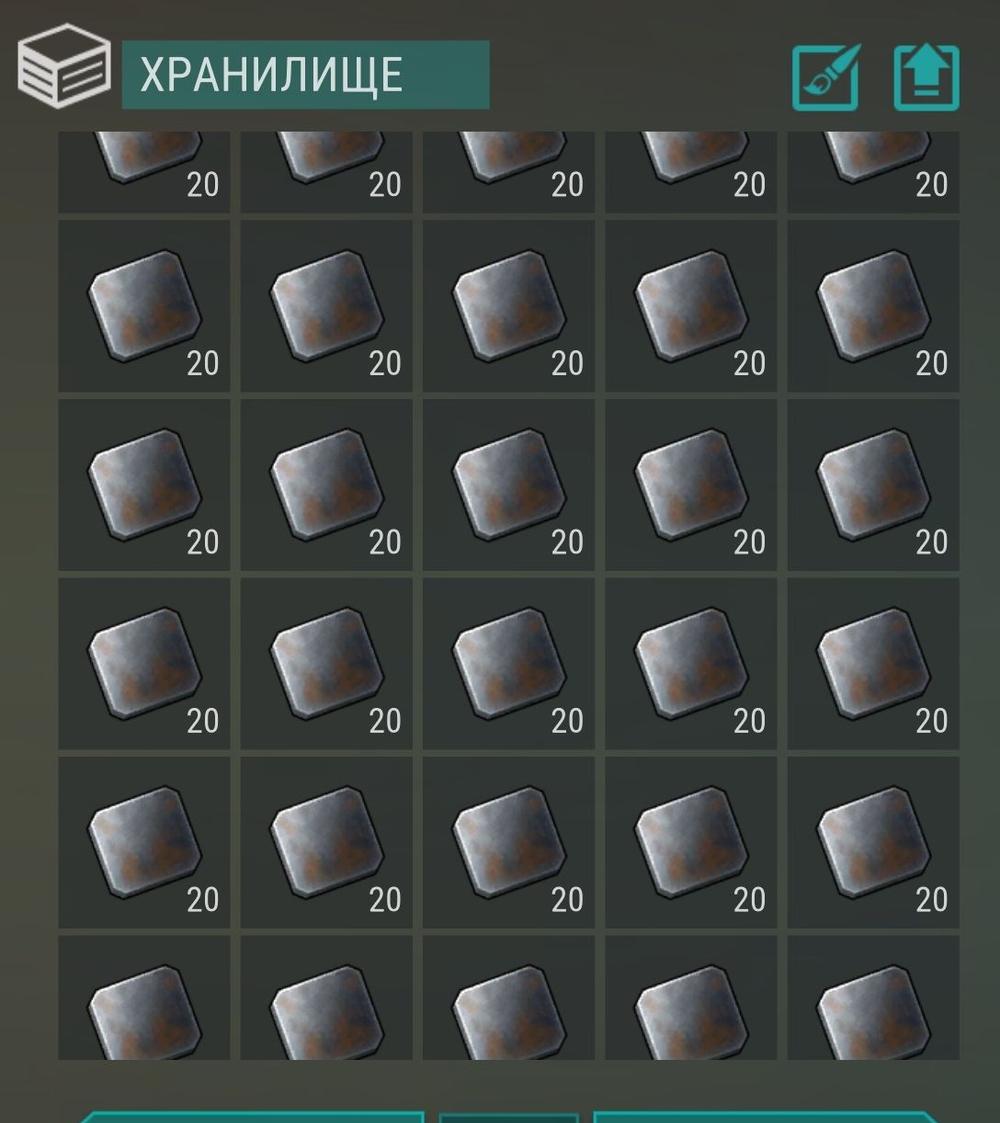Image resolution: width=1000 pixels, height=1123 pixels.
Task: Select second metal plate in second fully visible row
Action: pyautogui.click(x=326, y=485)
